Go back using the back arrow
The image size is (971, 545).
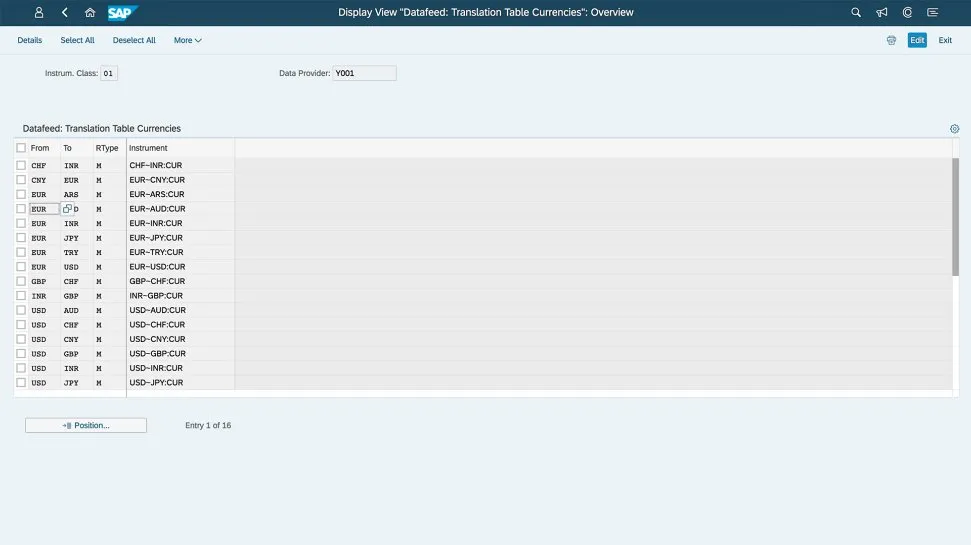pyautogui.click(x=65, y=13)
